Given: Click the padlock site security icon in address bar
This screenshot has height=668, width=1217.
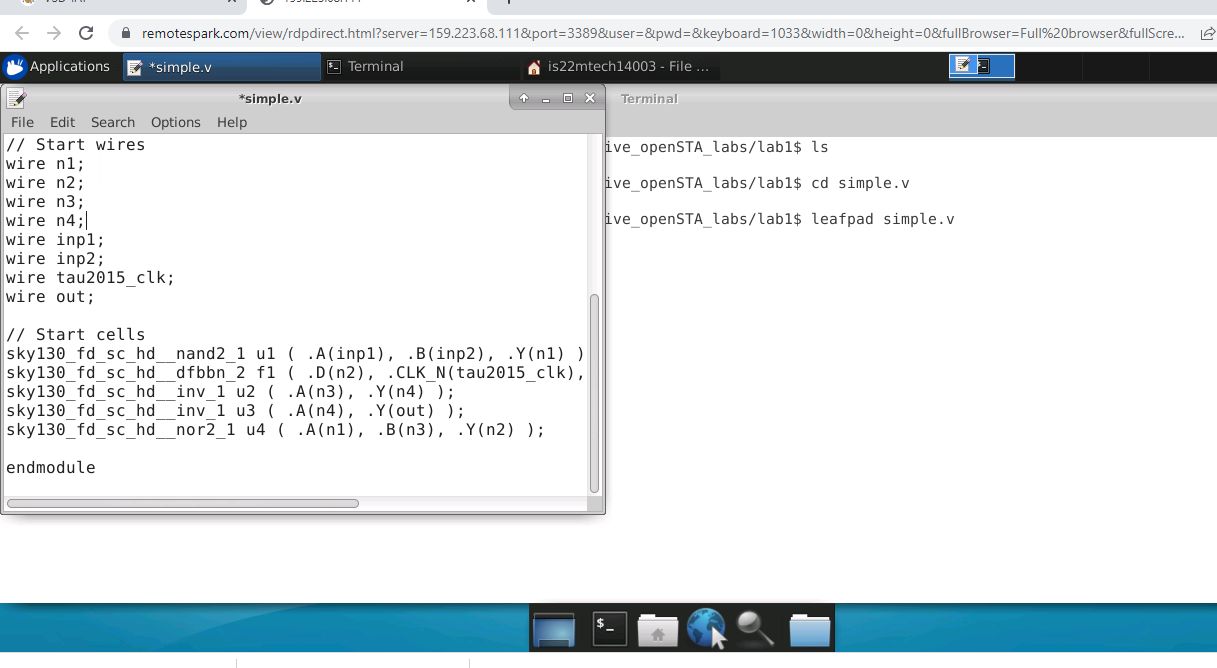Looking at the screenshot, I should pyautogui.click(x=125, y=33).
